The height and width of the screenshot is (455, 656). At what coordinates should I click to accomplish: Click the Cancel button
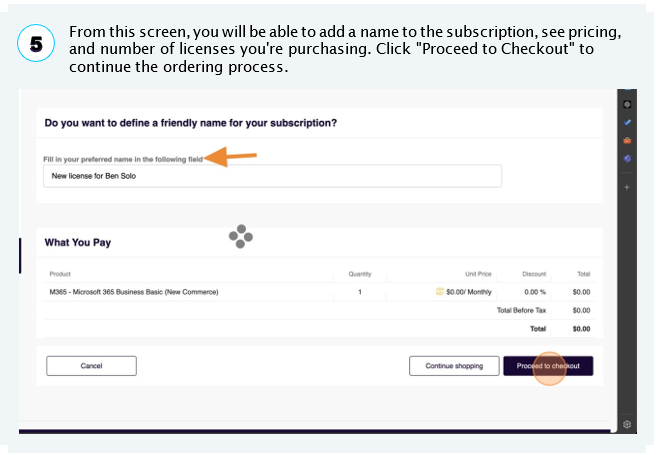tap(91, 366)
